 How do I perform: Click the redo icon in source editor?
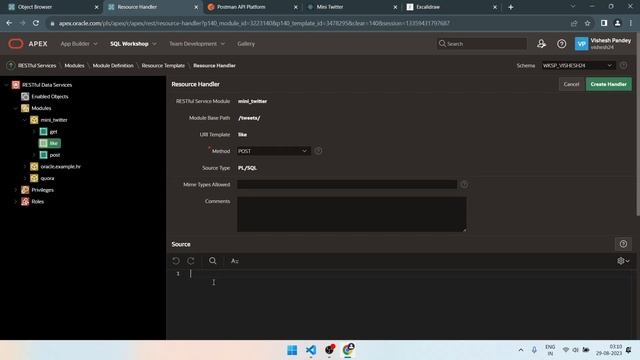click(x=191, y=260)
